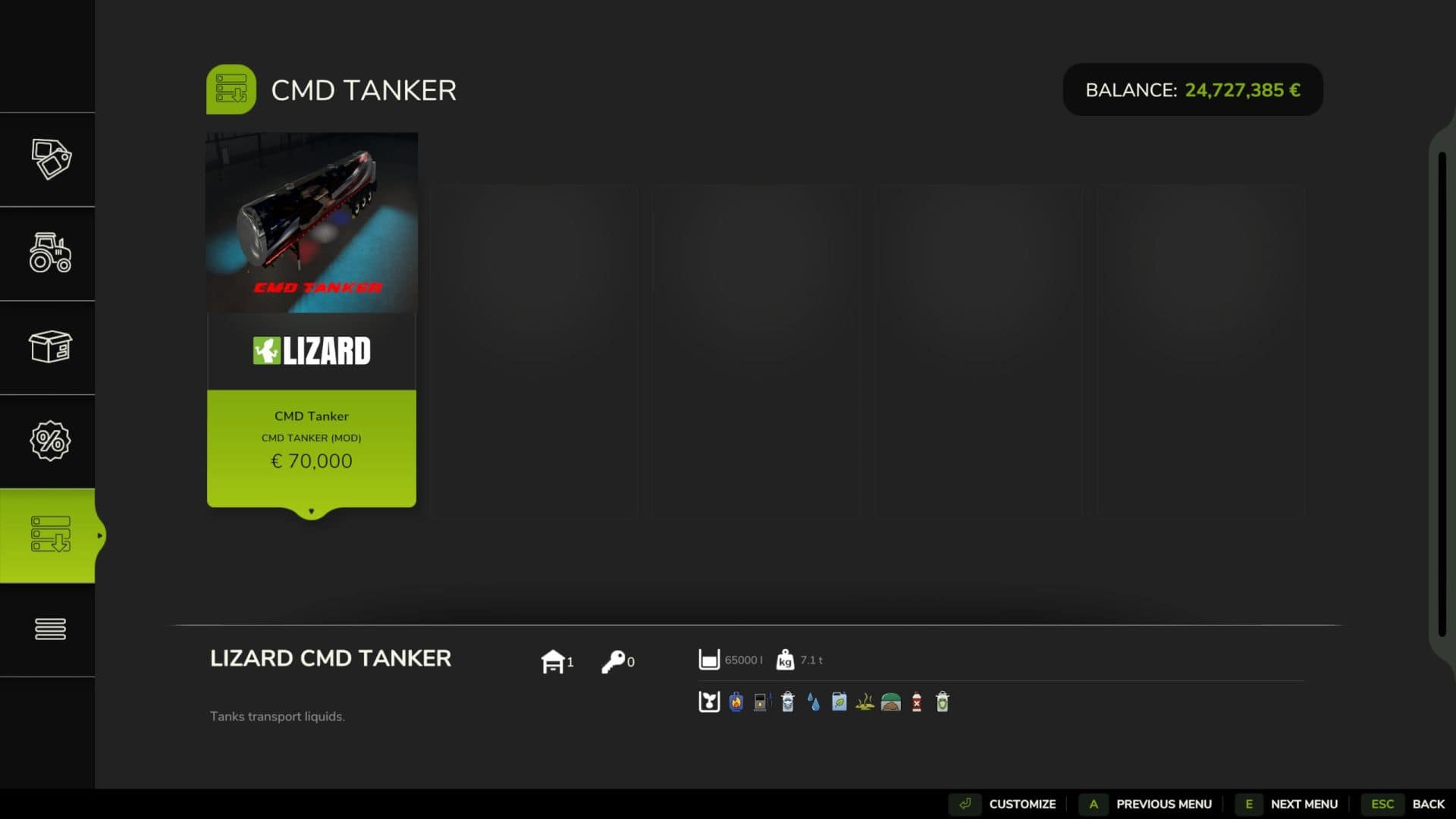1456x819 pixels.
Task: Expand the arrow below the CMD Tanker card
Action: [312, 512]
